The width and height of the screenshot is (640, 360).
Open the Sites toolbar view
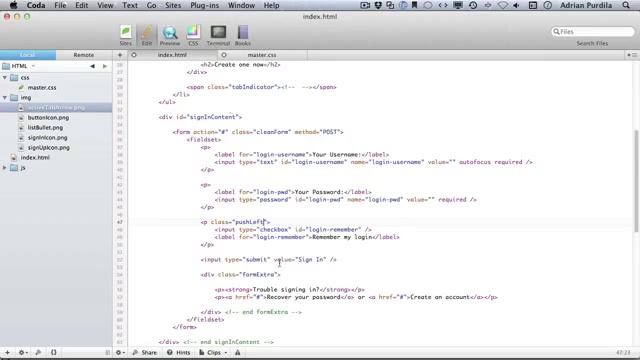tap(125, 35)
